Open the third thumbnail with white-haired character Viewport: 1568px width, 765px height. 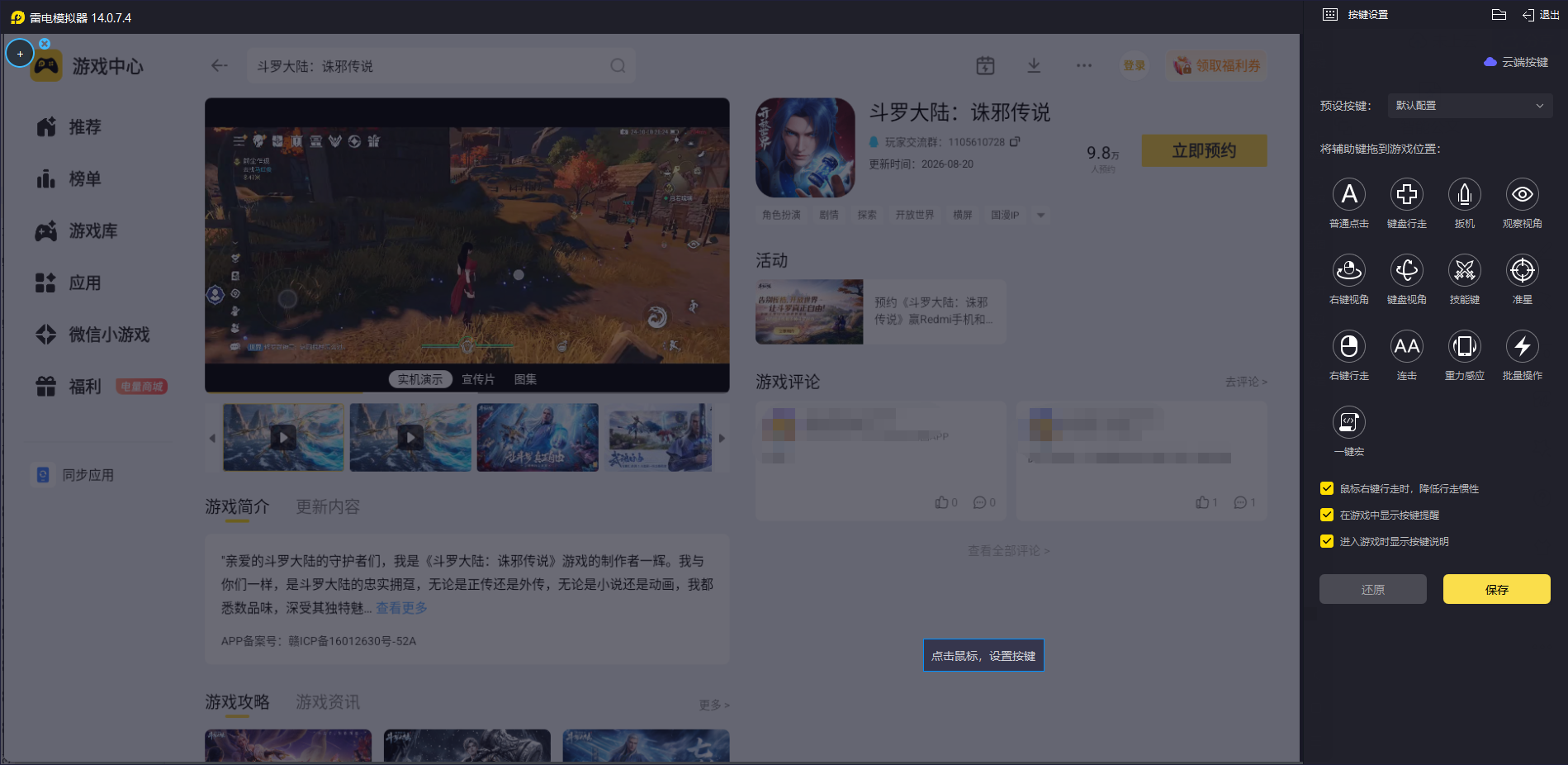coord(538,437)
